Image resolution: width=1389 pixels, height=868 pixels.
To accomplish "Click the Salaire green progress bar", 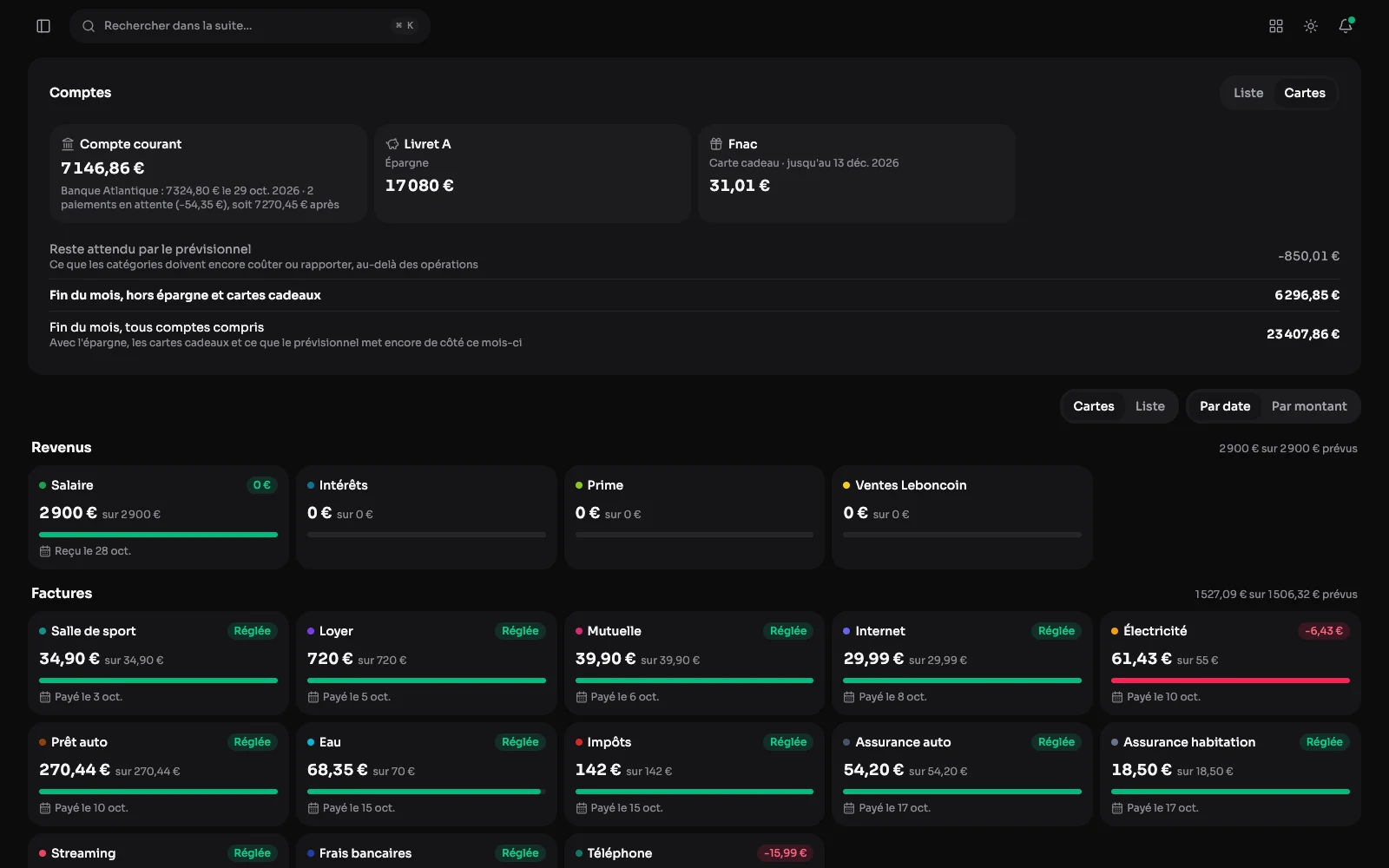I will (x=158, y=535).
